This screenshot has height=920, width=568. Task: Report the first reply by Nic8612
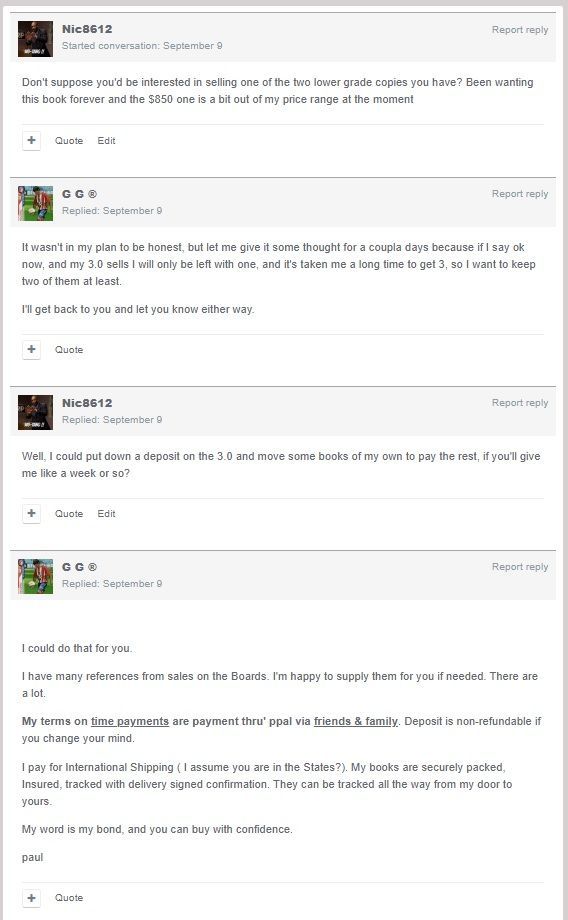pyautogui.click(x=520, y=30)
